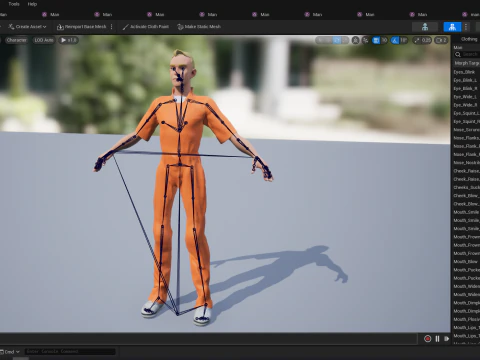Toggle the coordinate system globe icon
Image resolution: width=480 pixels, height=360 pixels.
[x=356, y=40]
